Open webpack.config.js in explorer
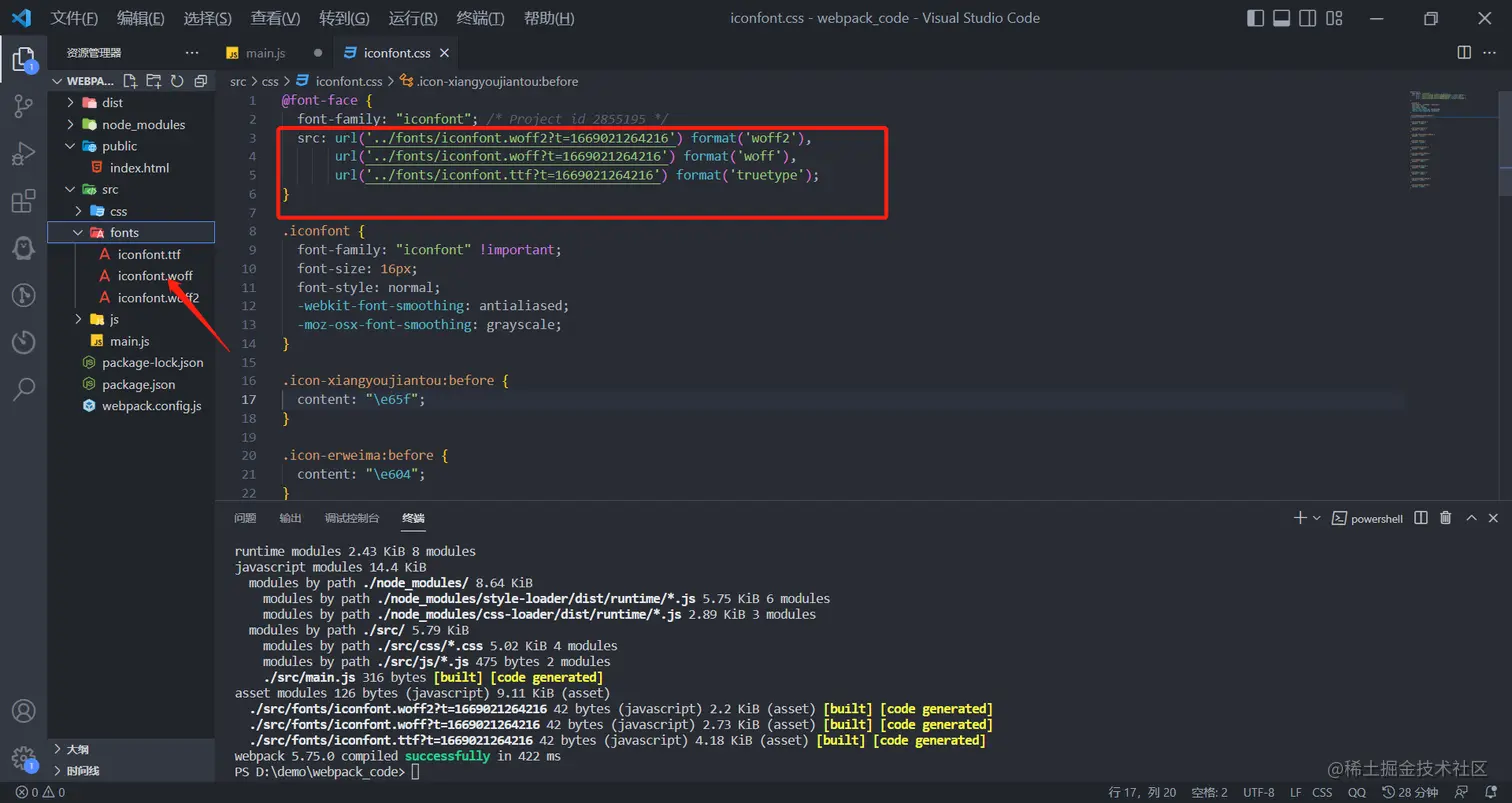Viewport: 1512px width, 803px height. [131, 406]
